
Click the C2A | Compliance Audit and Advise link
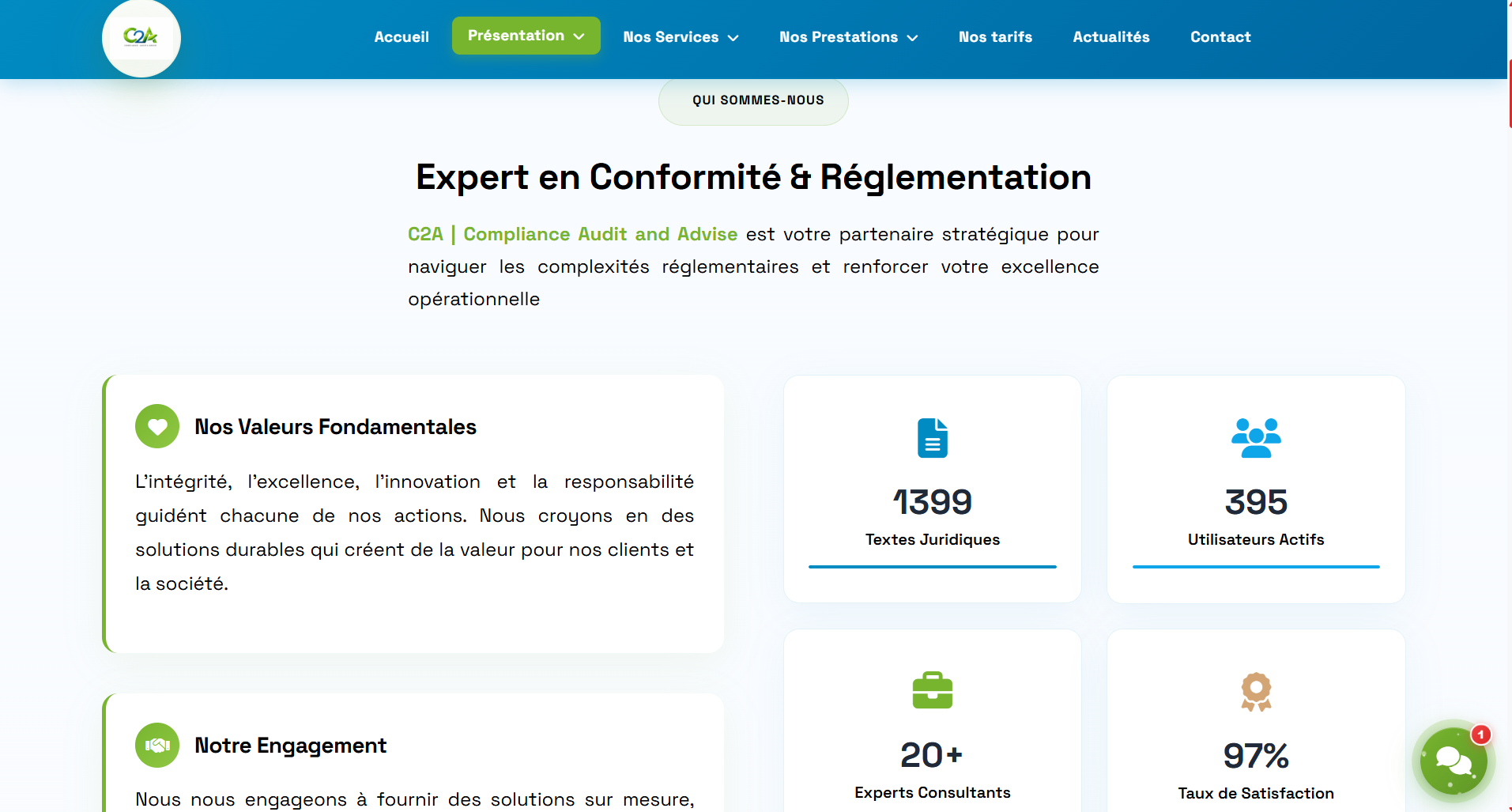coord(572,234)
